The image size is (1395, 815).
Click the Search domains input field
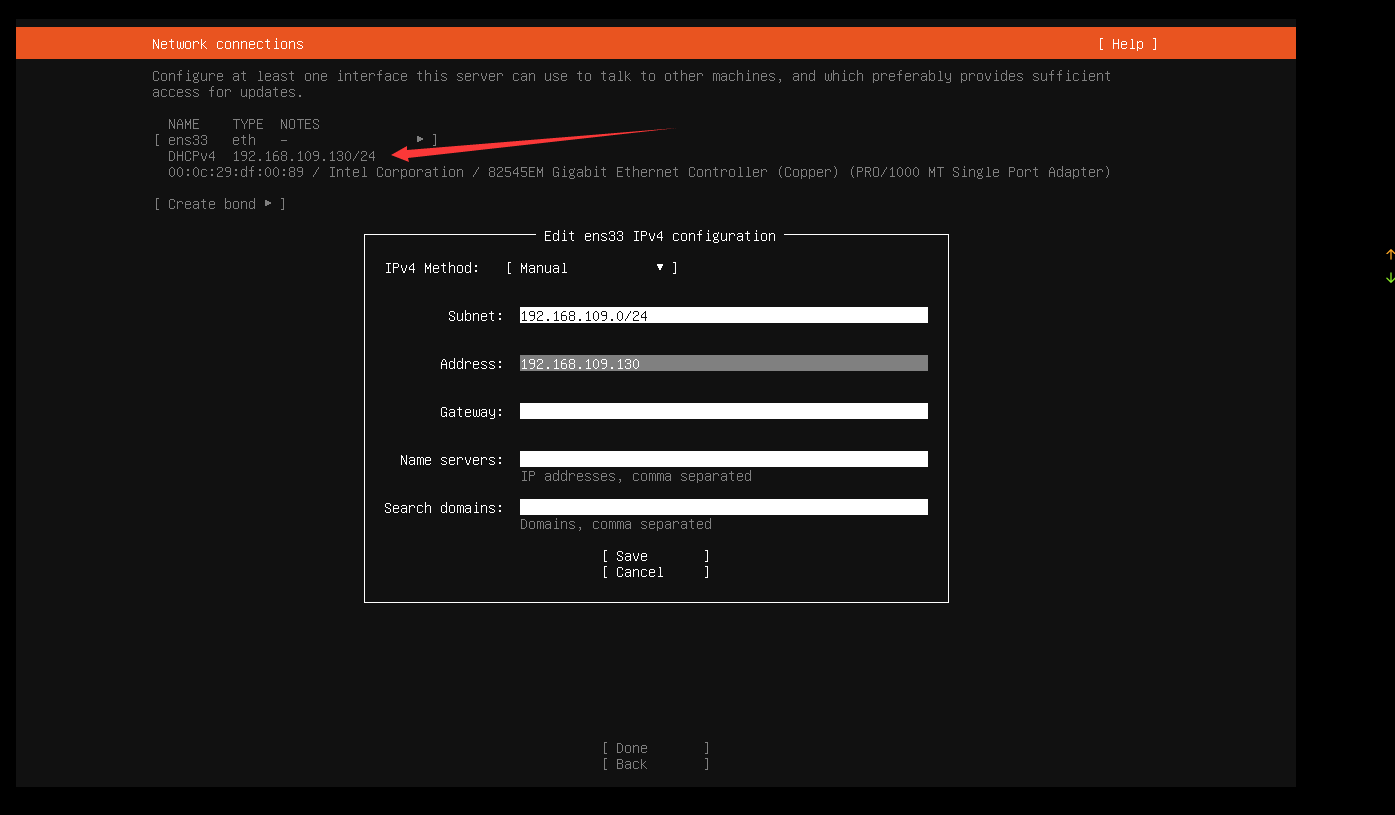[724, 508]
